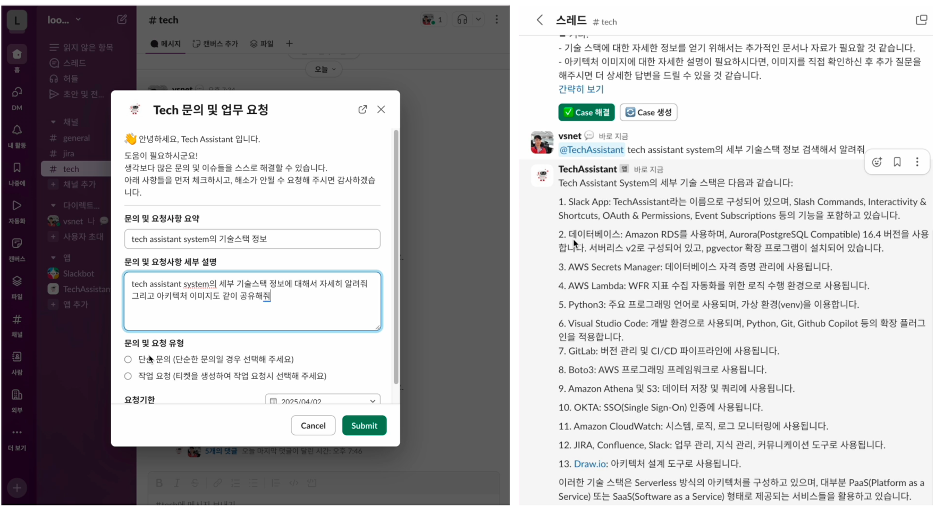Open 스레드 in sidebar
The image size is (936, 506).
[68, 63]
